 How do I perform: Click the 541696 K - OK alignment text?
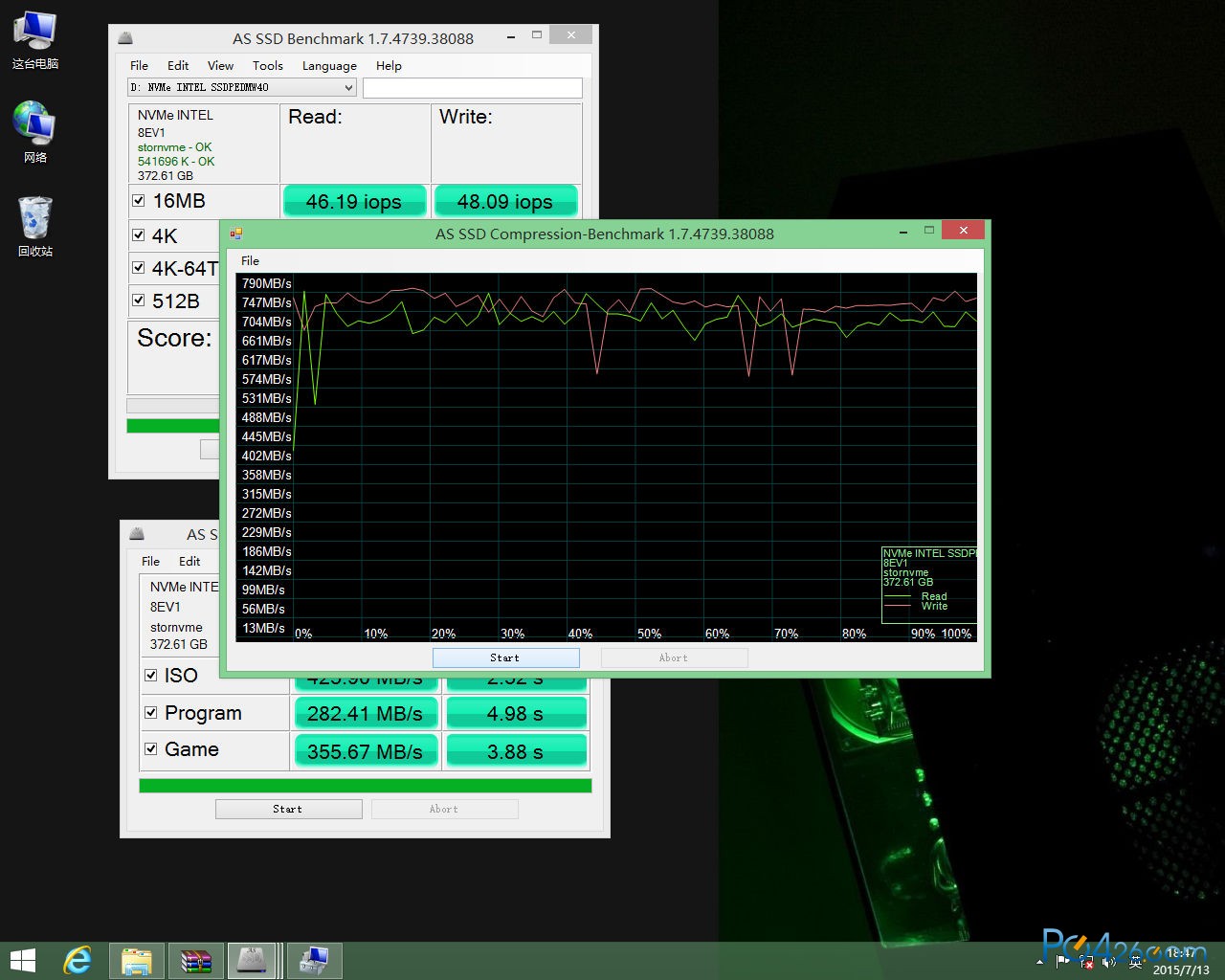point(176,161)
